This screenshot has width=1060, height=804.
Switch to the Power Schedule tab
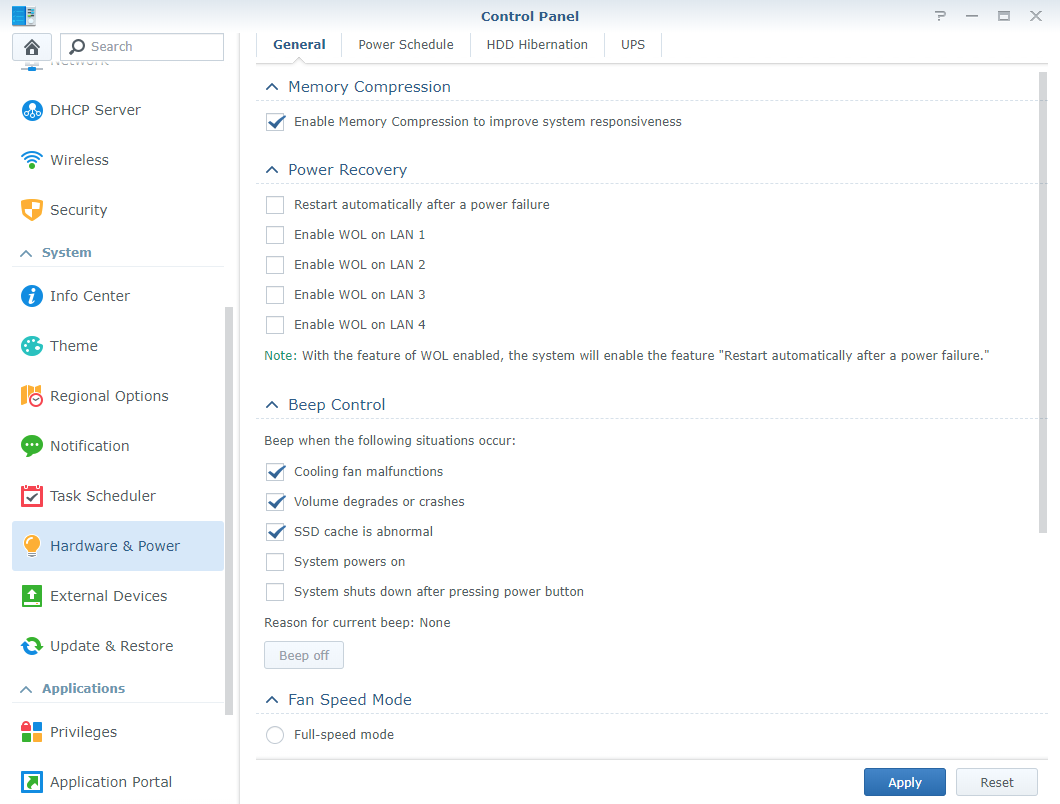pos(406,45)
